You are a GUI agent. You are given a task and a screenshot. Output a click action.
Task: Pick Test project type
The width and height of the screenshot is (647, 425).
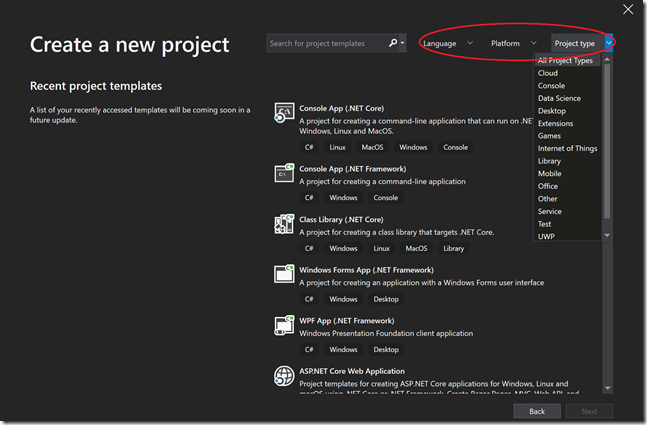[544, 224]
